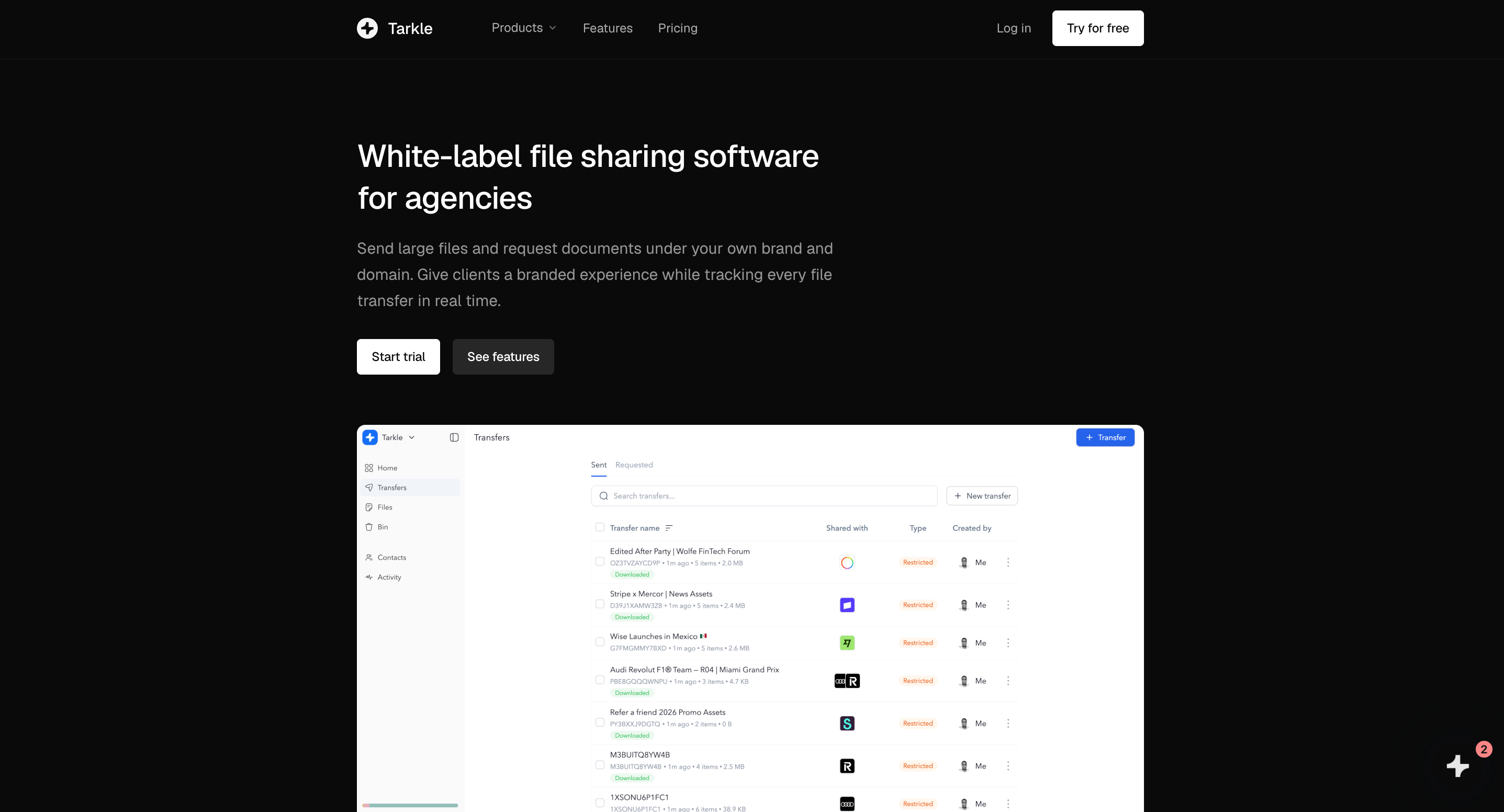This screenshot has width=1504, height=812.
Task: Click the Home grid icon in the sidebar
Action: tap(369, 468)
